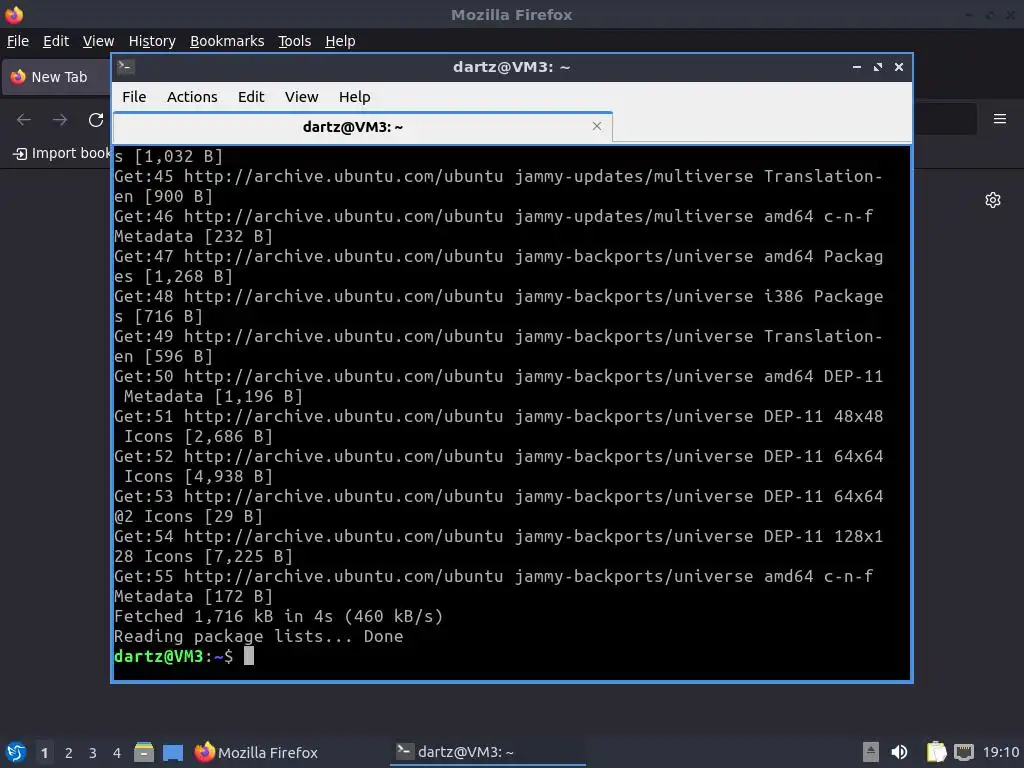Select the New Tab tab in Firefox
The width and height of the screenshot is (1024, 768).
[57, 77]
